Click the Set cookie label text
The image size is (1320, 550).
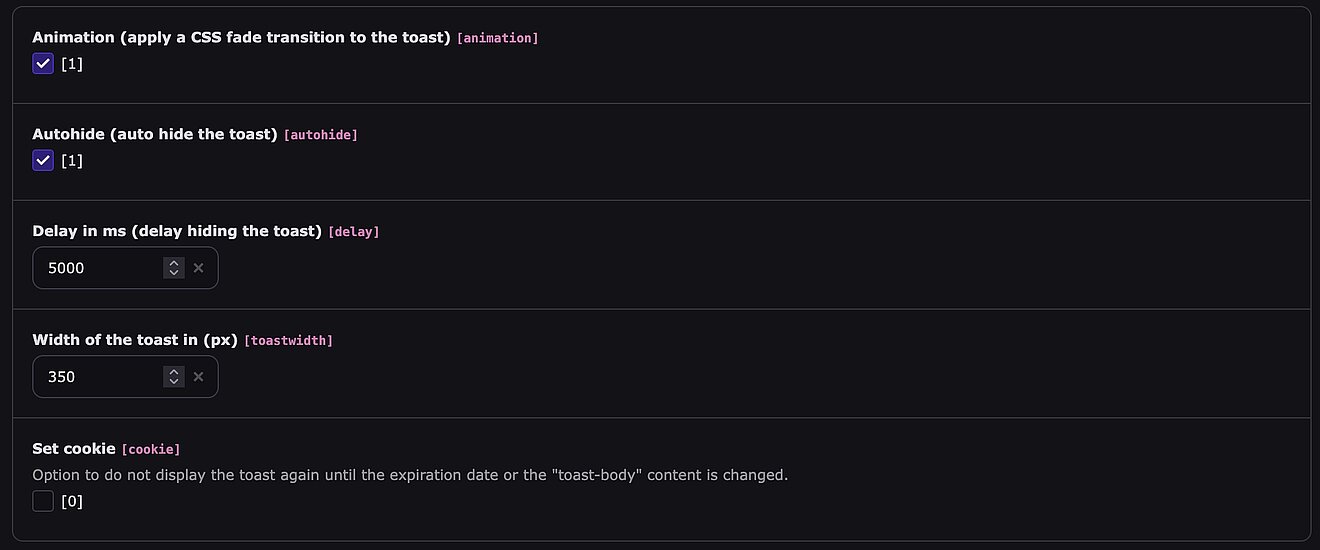point(73,448)
